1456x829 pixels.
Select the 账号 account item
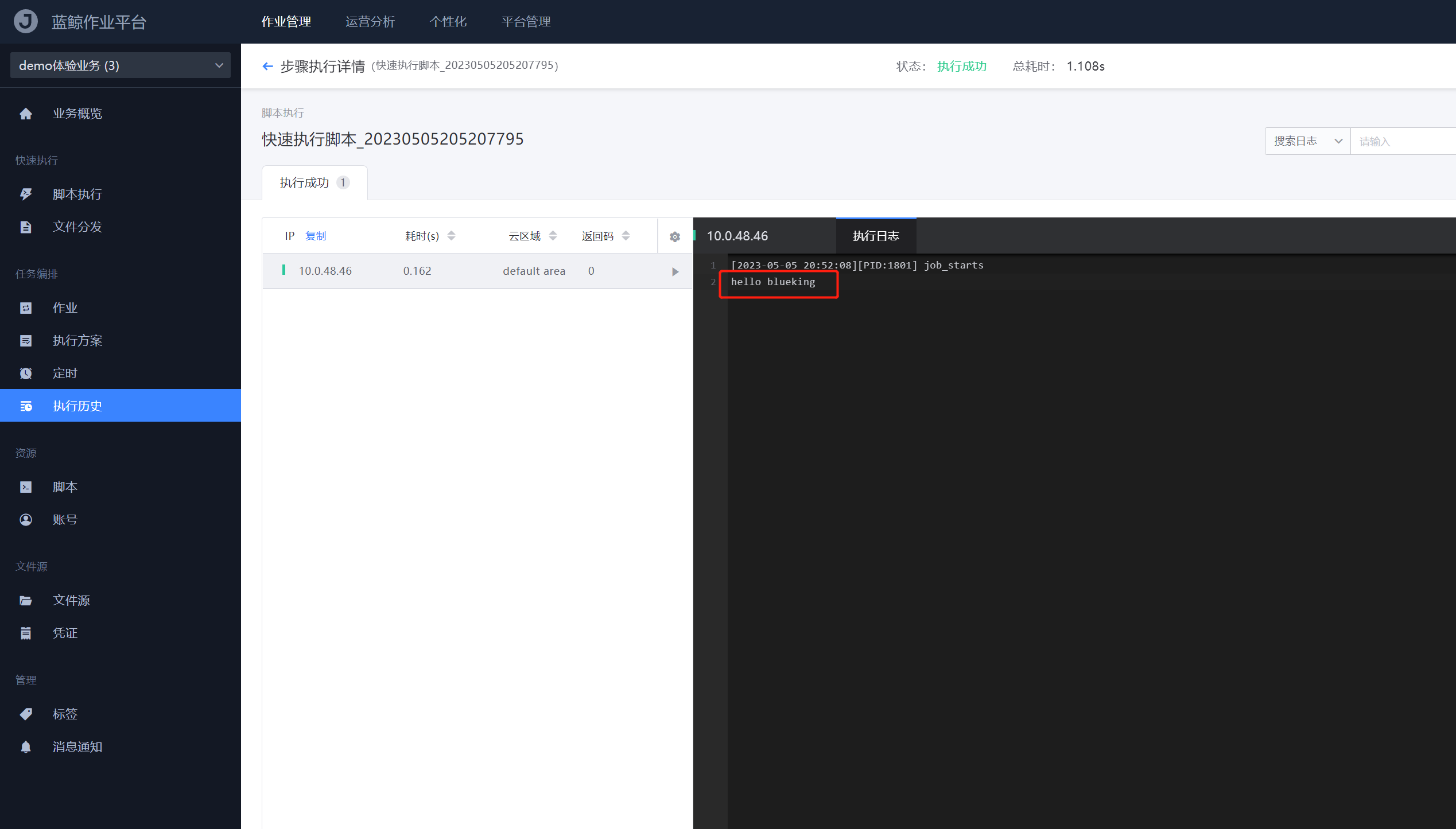tap(64, 520)
